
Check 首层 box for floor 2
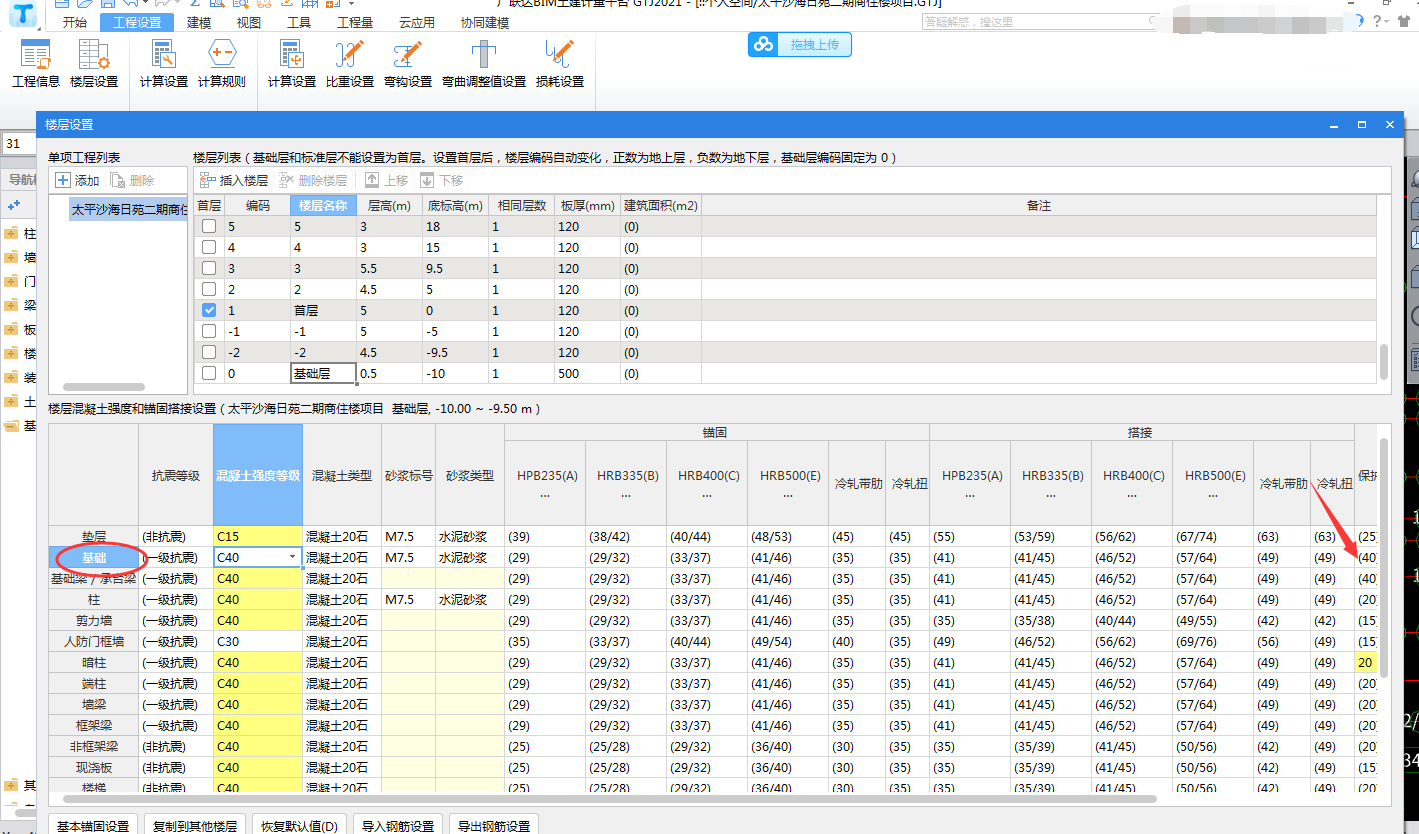[x=209, y=289]
